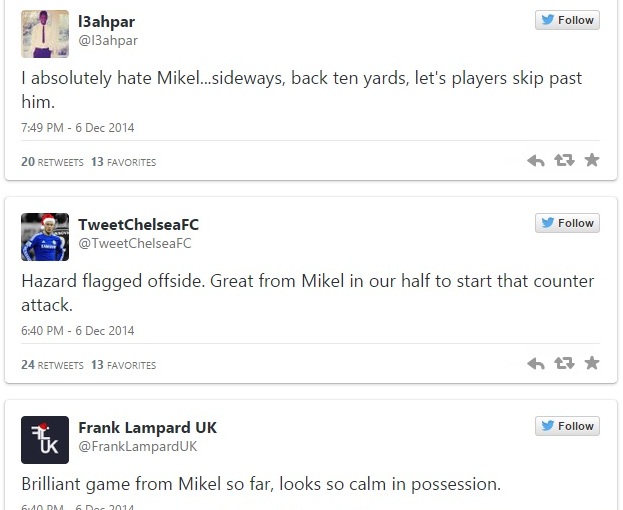
Task: Open l3ahpar's profile picture
Action: (x=45, y=34)
